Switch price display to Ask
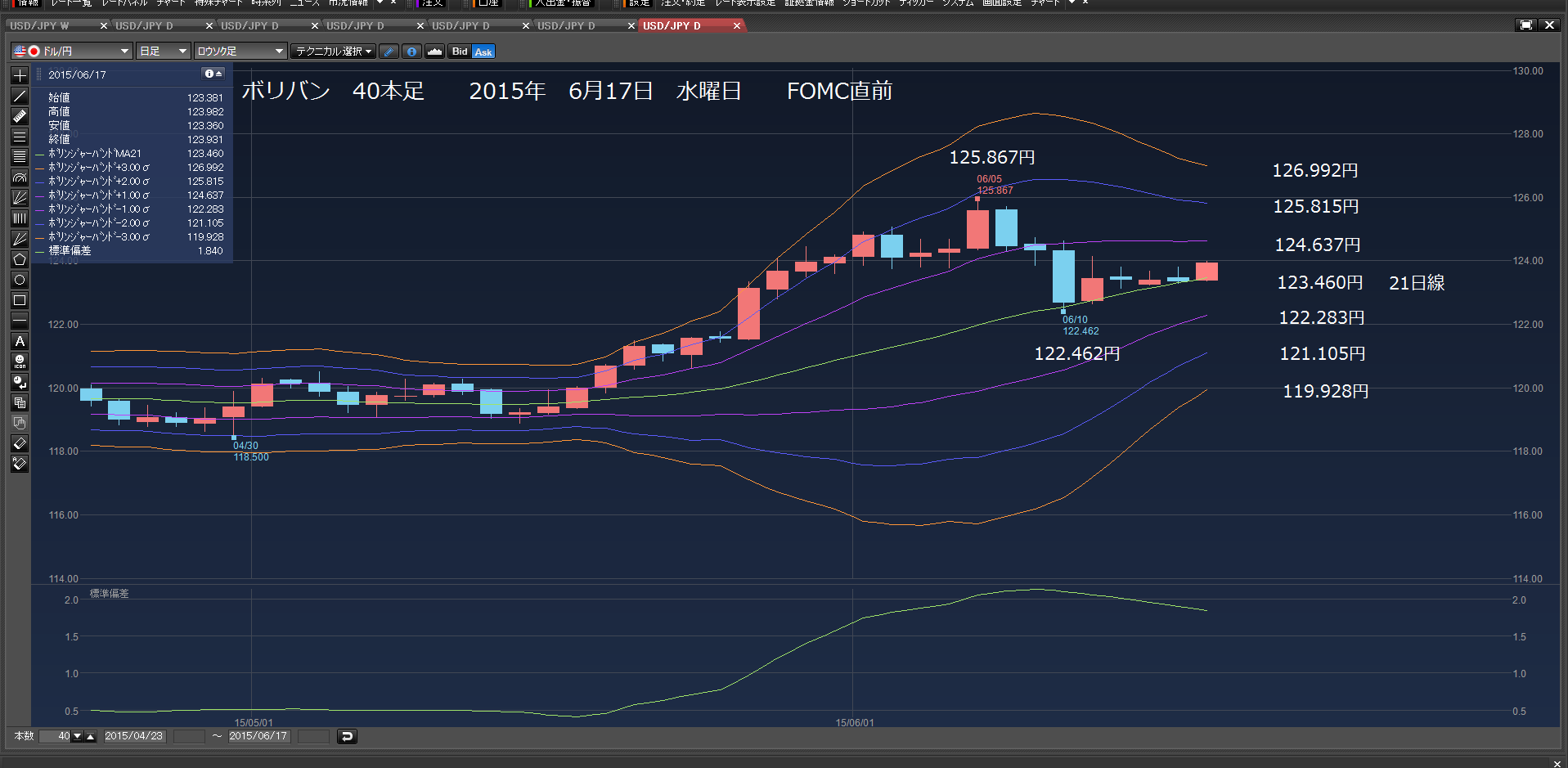The image size is (1568, 768). click(483, 52)
